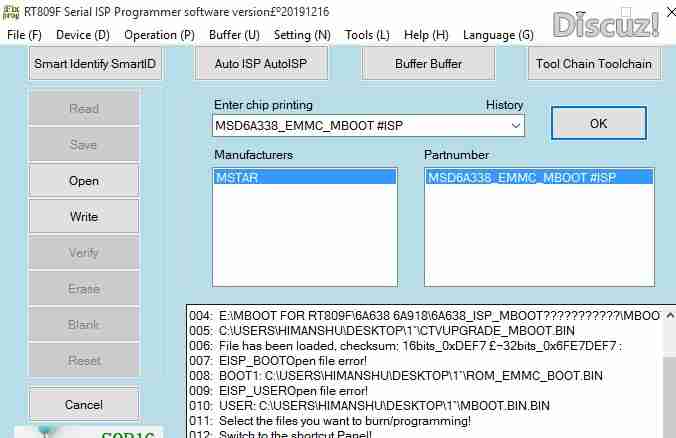Click the disabled Reset button
Image resolution: width=676 pixels, height=438 pixels.
pyautogui.click(x=84, y=360)
